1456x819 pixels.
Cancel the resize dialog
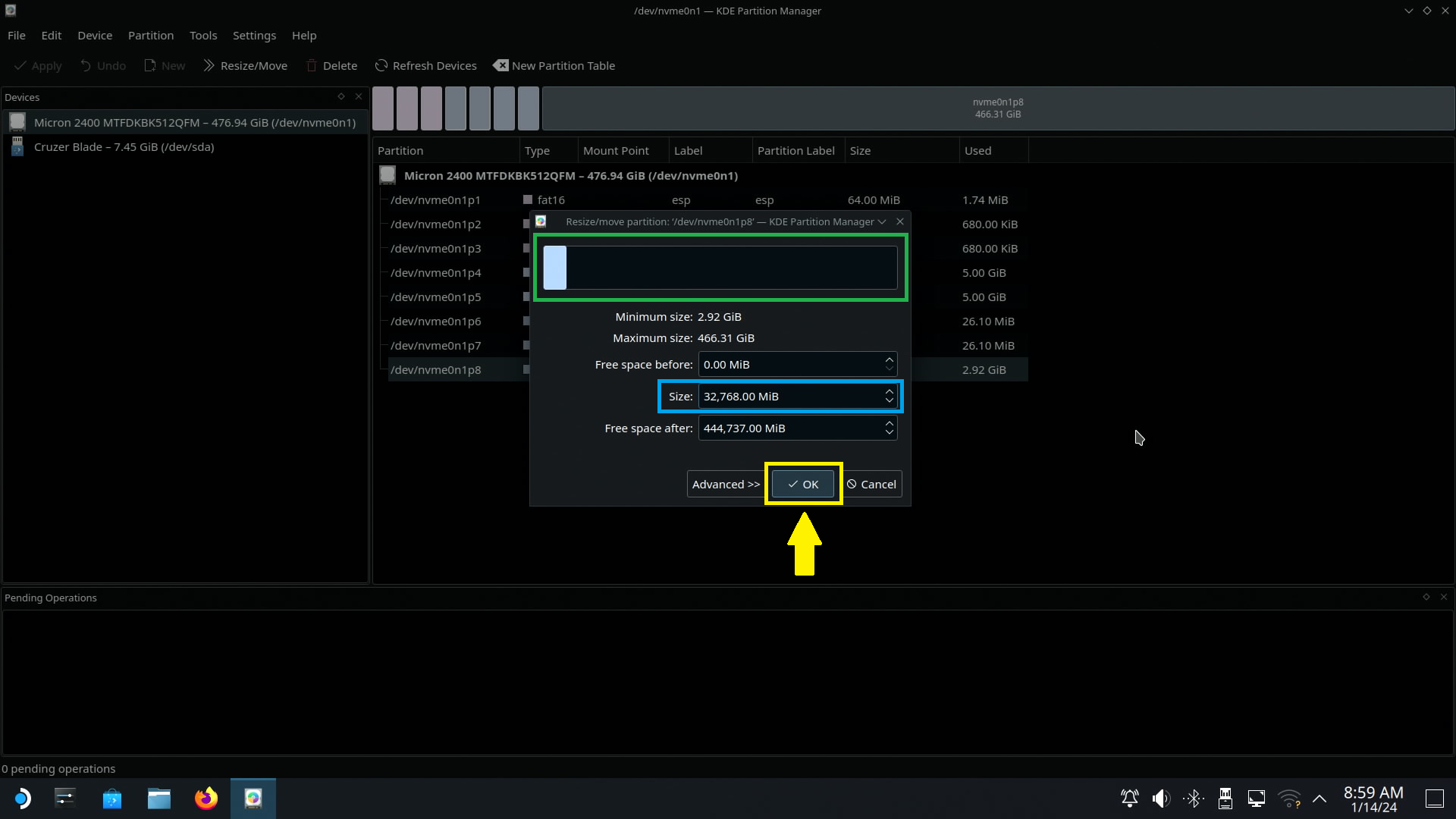tap(872, 485)
